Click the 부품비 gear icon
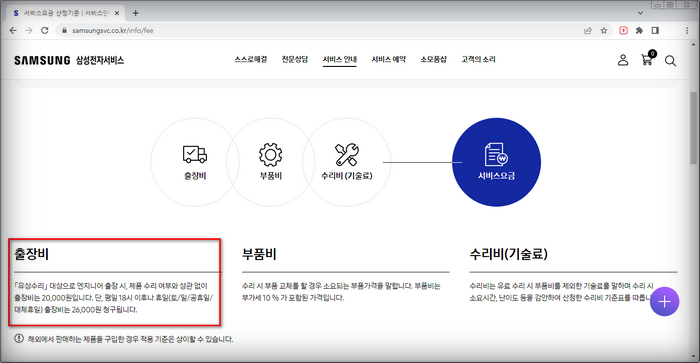 [x=270, y=154]
